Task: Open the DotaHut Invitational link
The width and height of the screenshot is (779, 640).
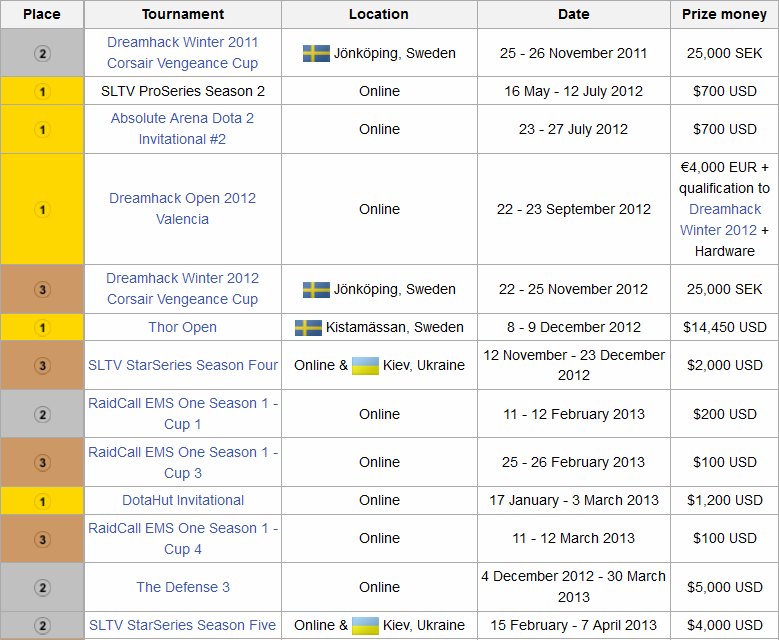Action: 183,500
